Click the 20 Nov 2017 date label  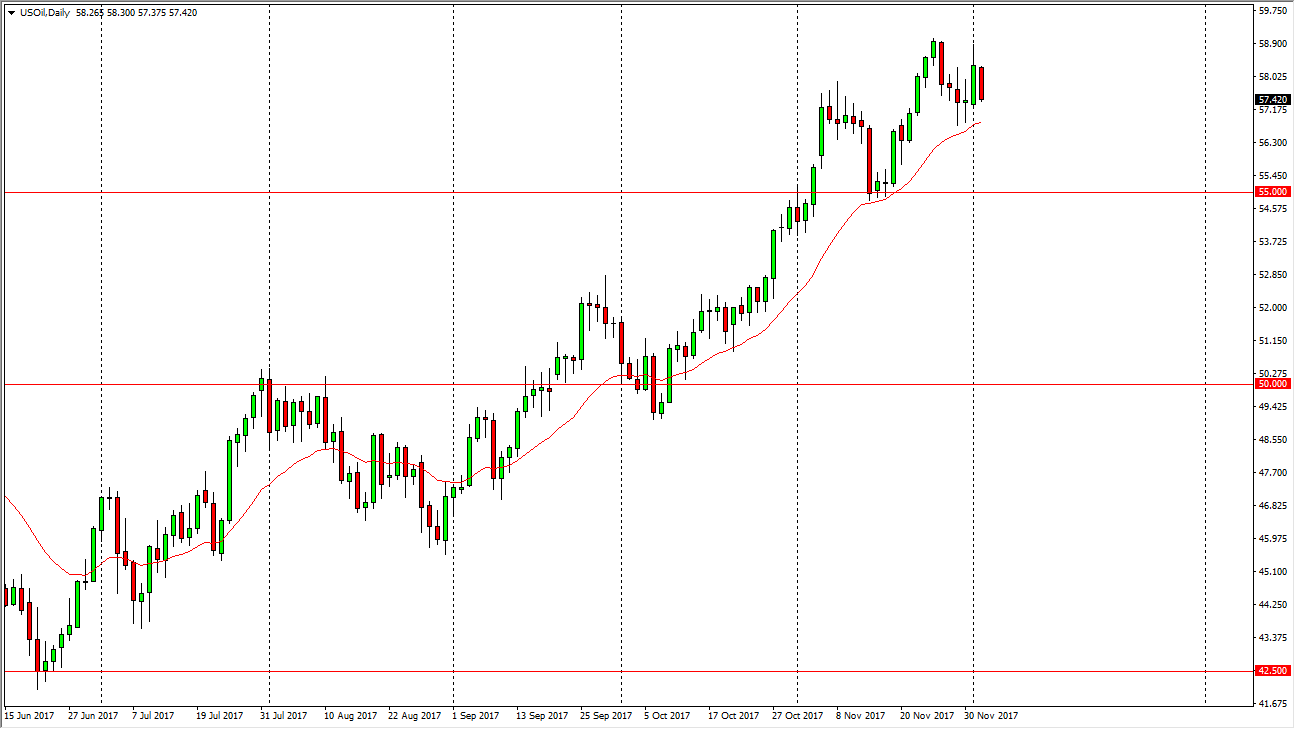(x=927, y=716)
